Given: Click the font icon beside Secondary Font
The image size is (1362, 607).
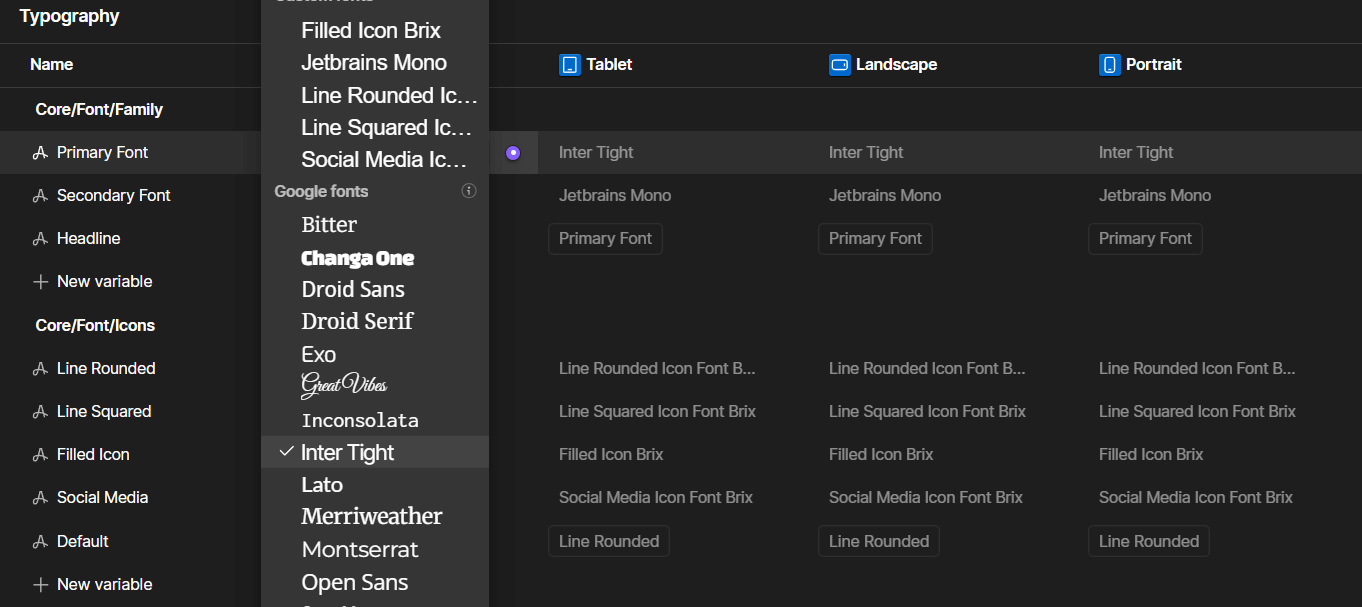Looking at the screenshot, I should pos(41,195).
